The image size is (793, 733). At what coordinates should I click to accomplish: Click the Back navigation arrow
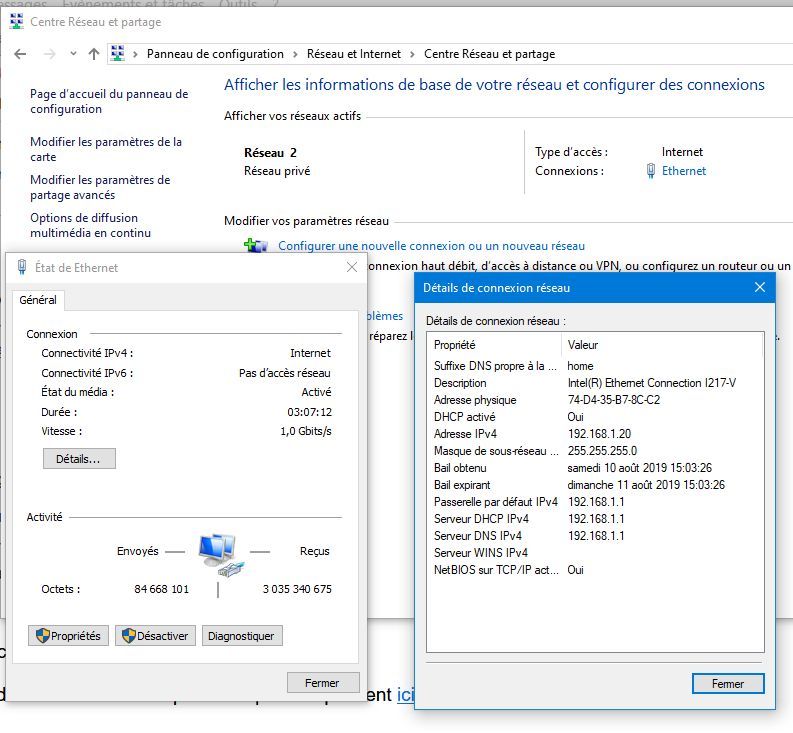coord(21,54)
